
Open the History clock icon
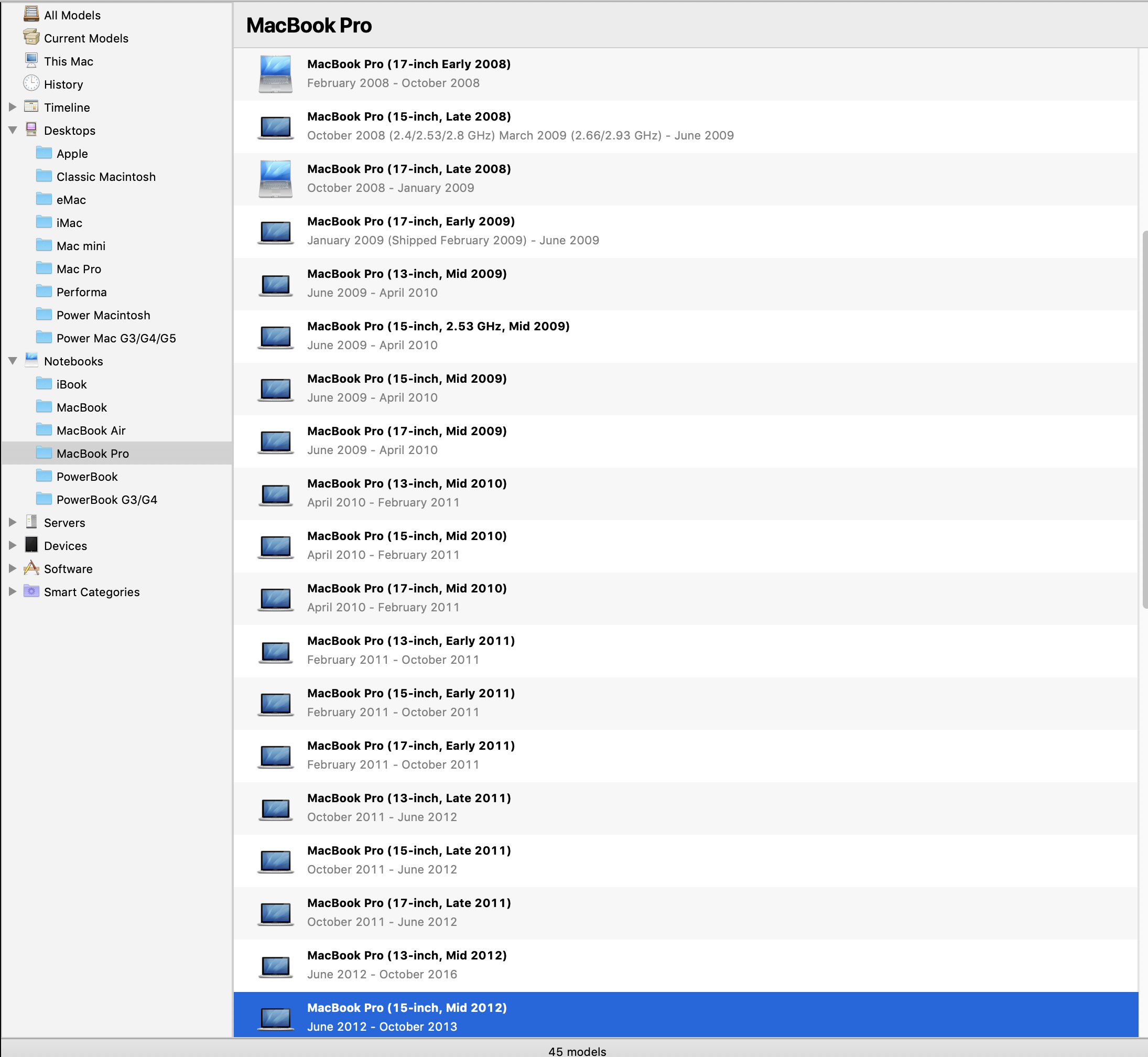tap(31, 83)
